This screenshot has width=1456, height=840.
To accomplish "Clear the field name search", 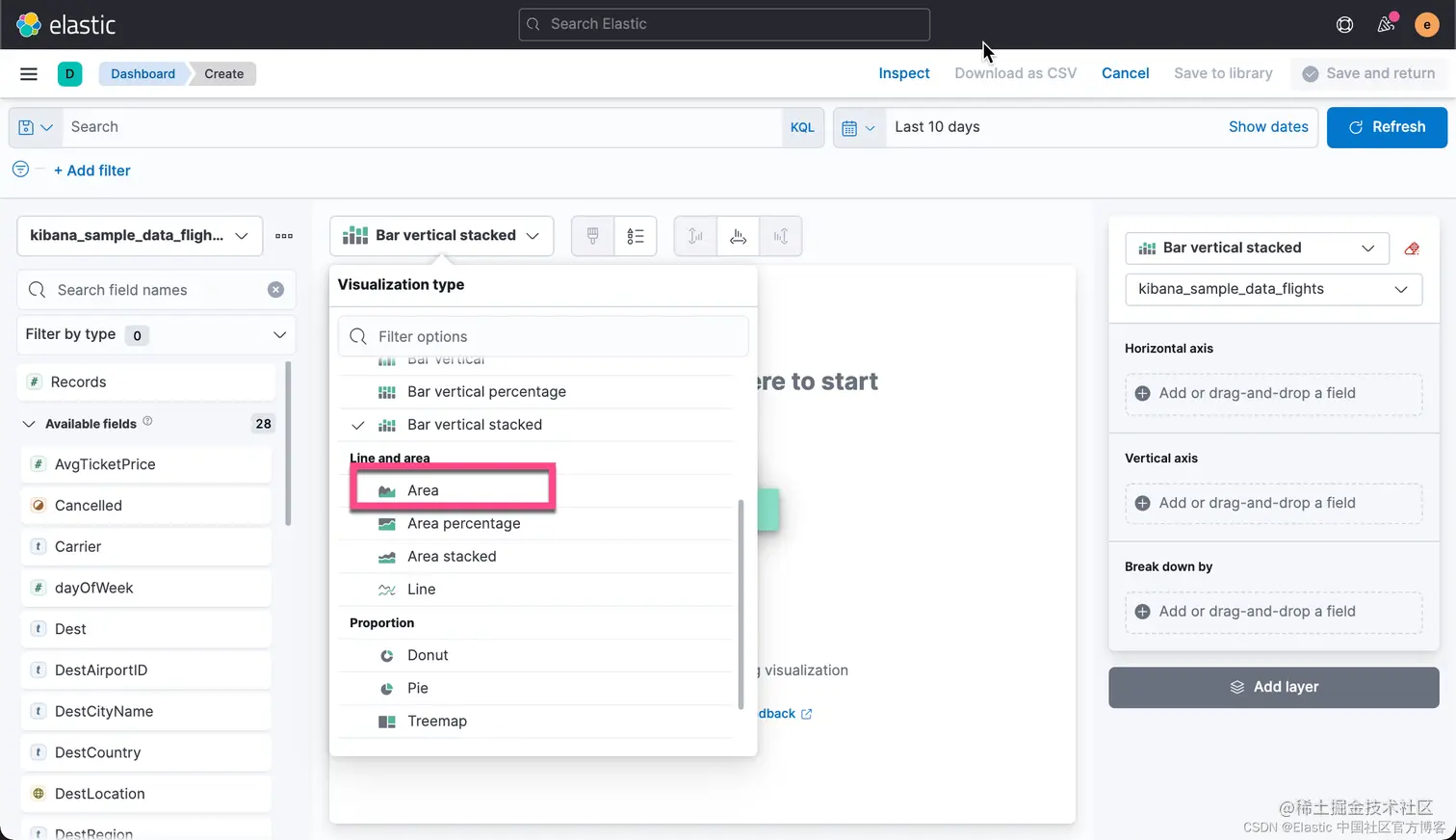I will pos(275,290).
